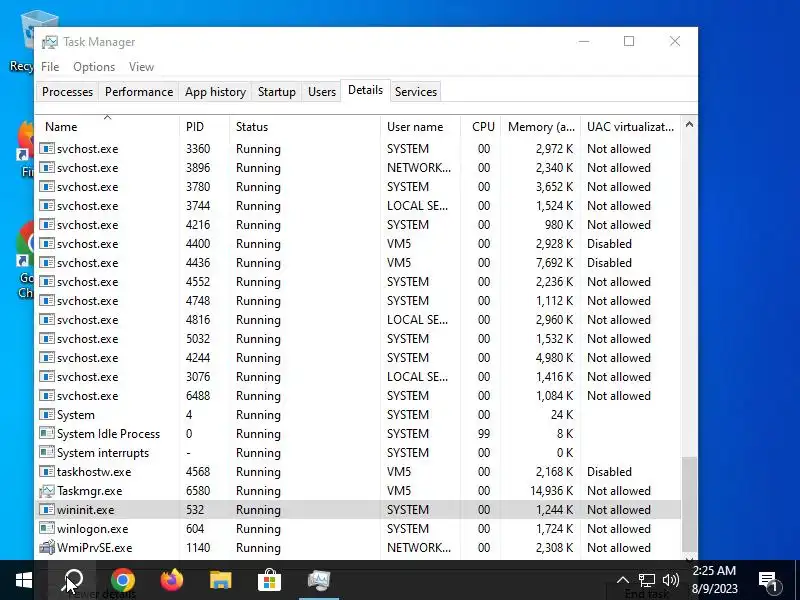Switch to the Startup tab
Image resolution: width=800 pixels, height=600 pixels.
point(277,92)
